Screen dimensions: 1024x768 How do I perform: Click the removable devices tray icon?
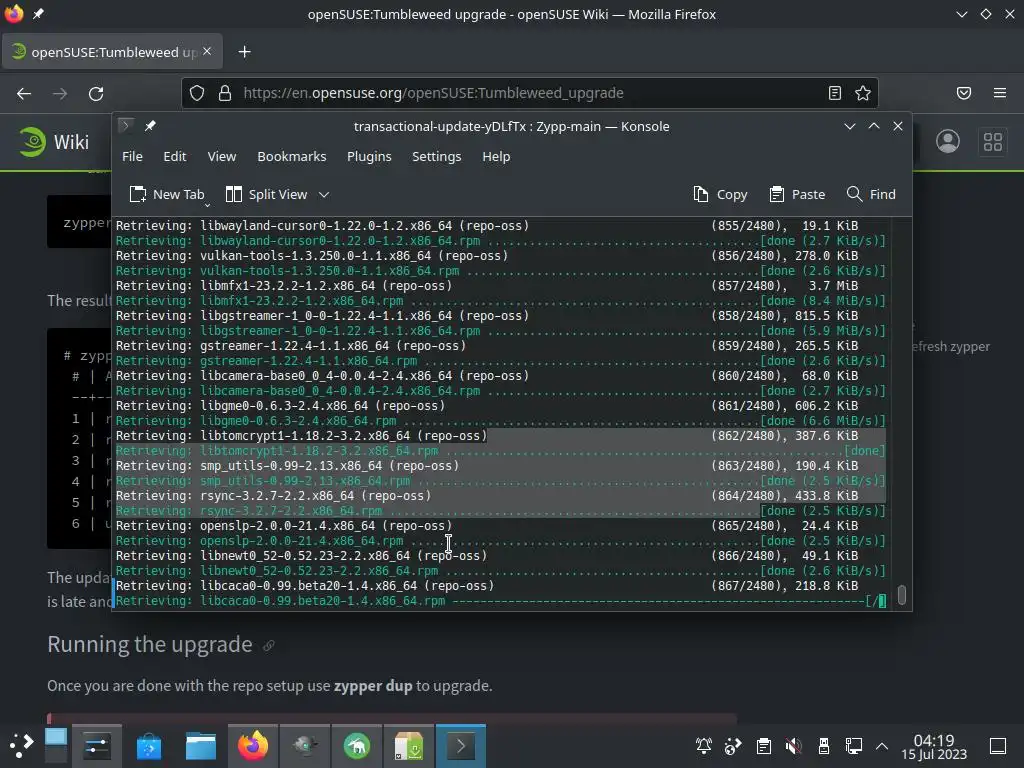(x=824, y=746)
